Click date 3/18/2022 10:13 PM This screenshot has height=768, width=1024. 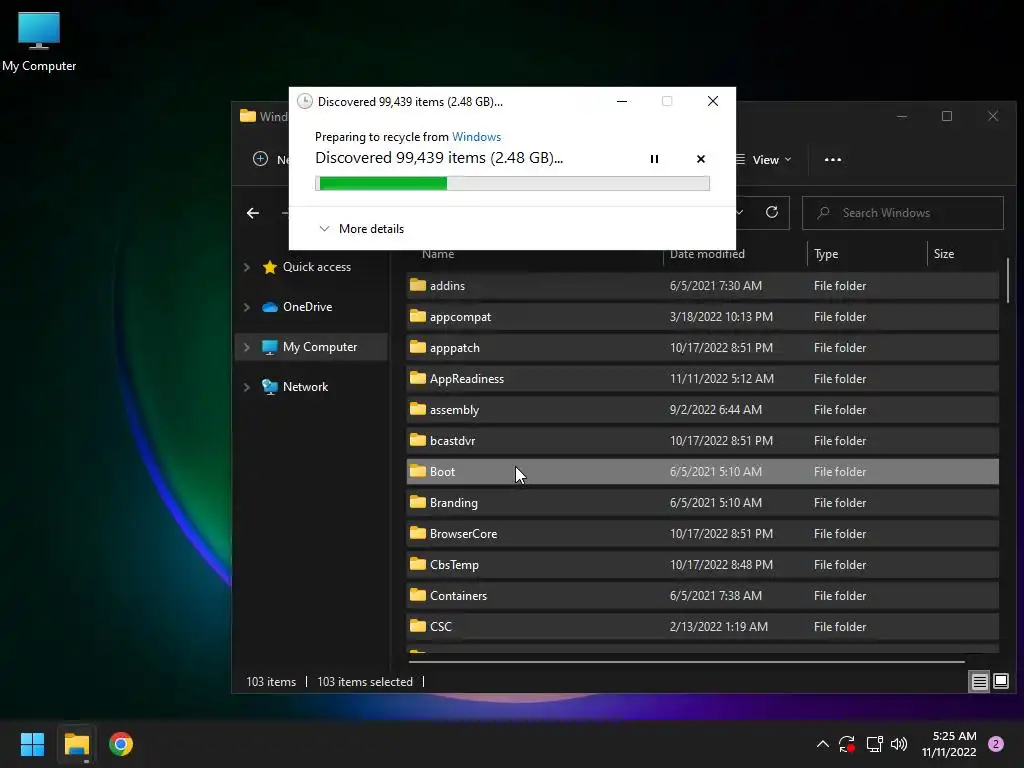coord(721,317)
